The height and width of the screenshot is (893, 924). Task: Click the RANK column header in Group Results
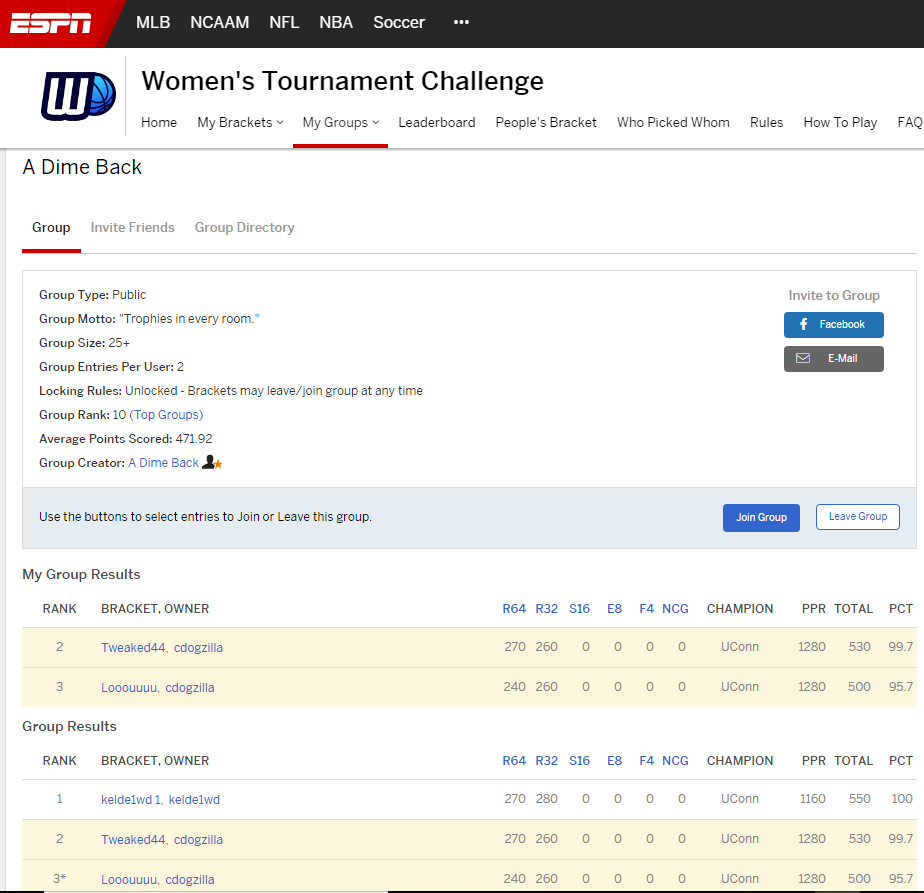coord(59,760)
